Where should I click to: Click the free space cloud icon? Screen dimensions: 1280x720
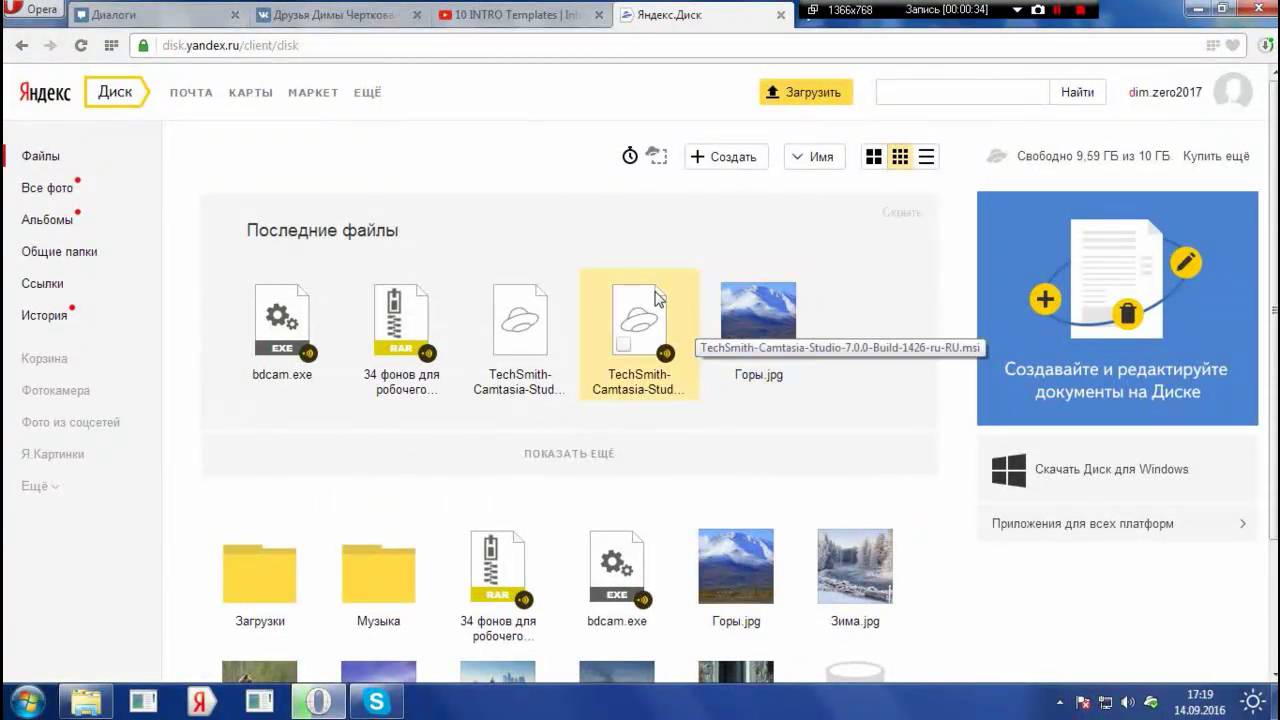997,156
